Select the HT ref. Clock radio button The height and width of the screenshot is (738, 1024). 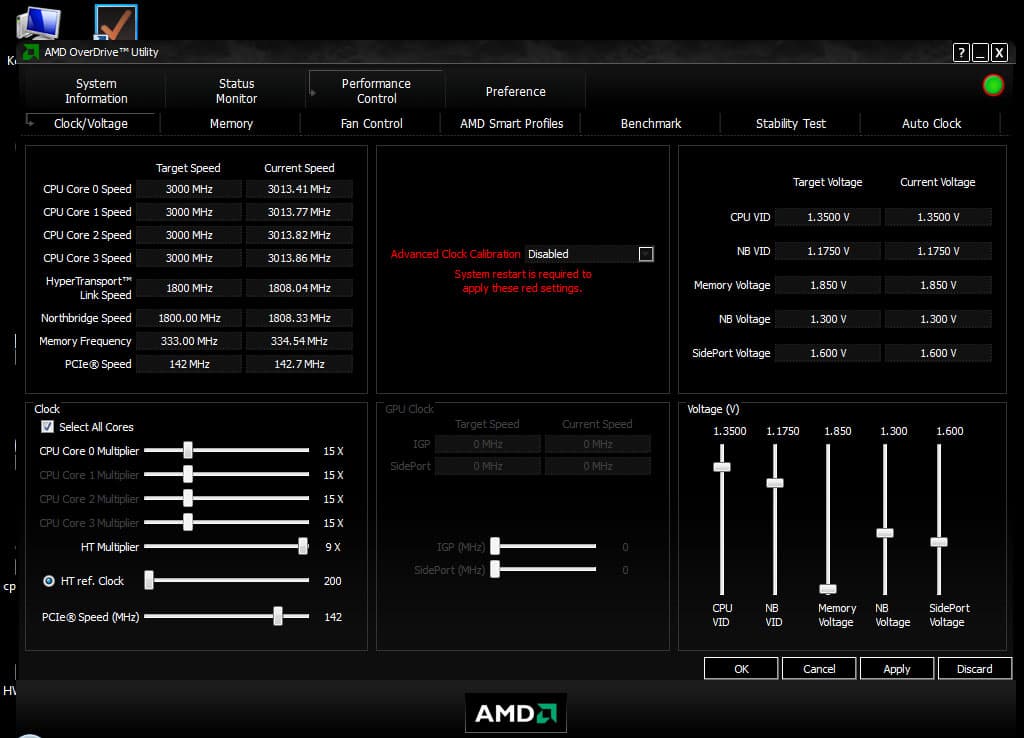(49, 581)
